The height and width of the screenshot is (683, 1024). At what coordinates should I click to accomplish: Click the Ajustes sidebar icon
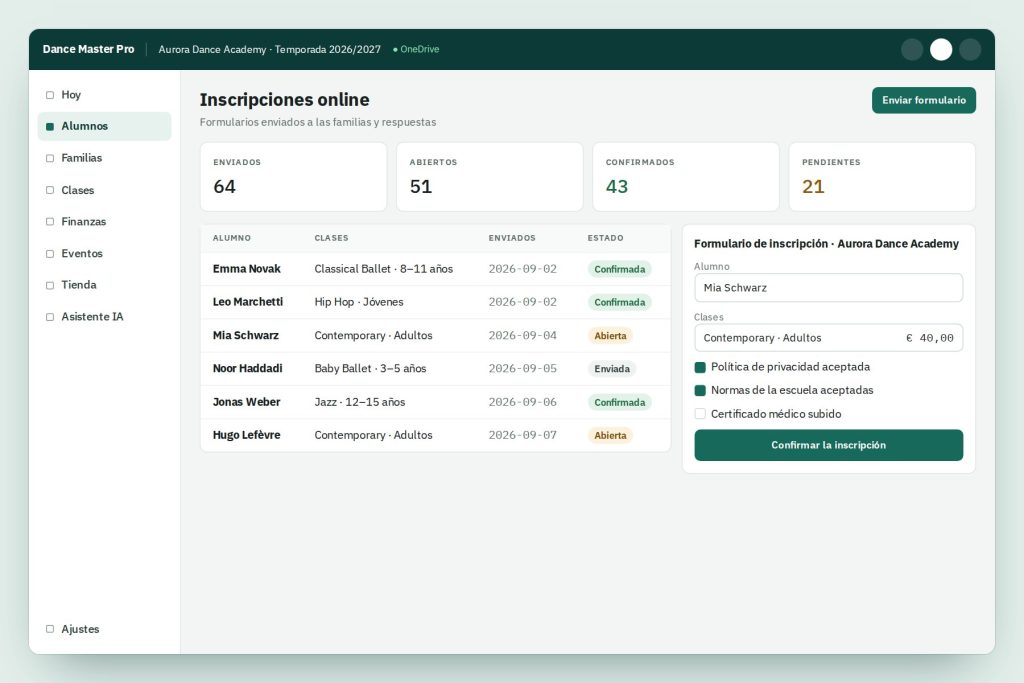50,629
